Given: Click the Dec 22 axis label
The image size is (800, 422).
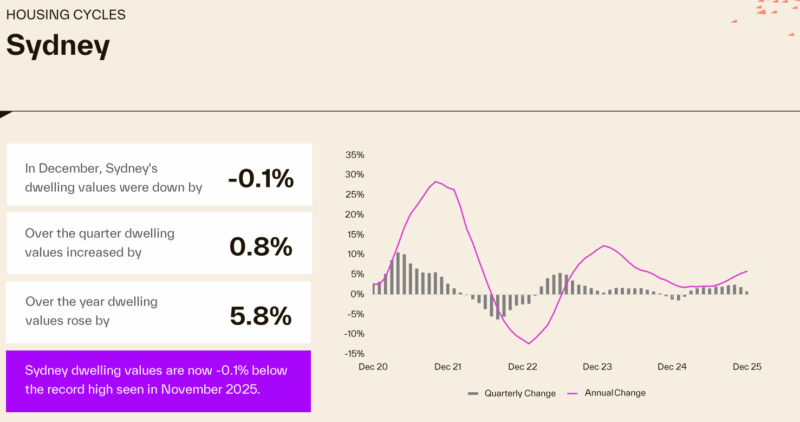Looking at the screenshot, I should [525, 367].
